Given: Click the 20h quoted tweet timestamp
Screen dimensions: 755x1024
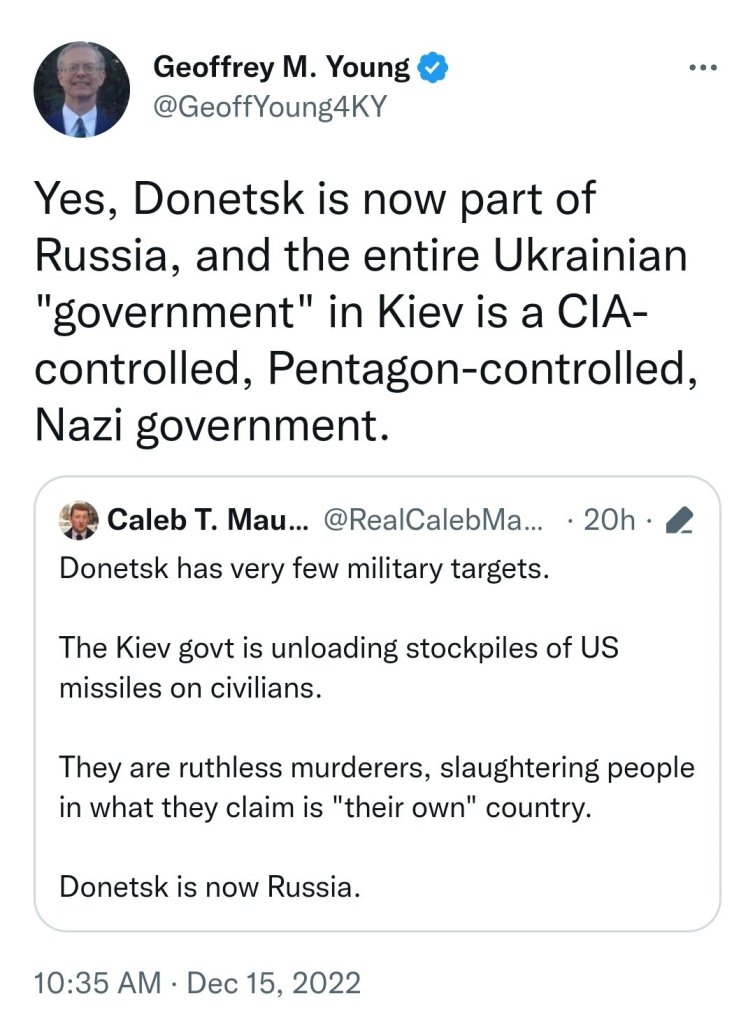Looking at the screenshot, I should coord(609,519).
